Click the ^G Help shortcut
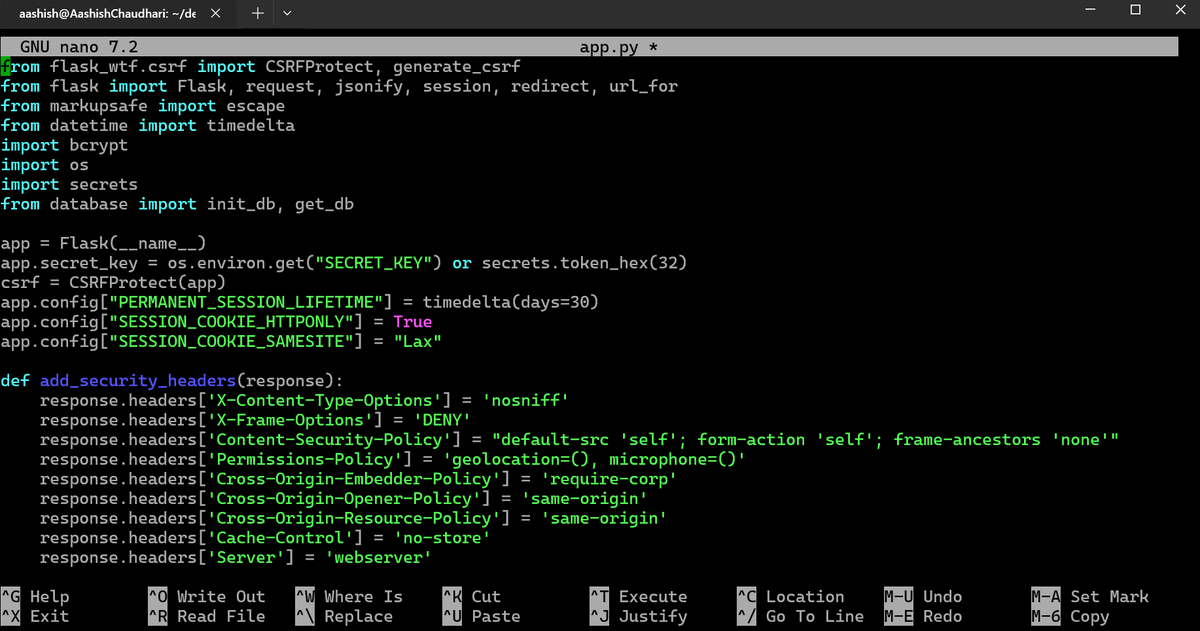Image resolution: width=1200 pixels, height=631 pixels. [x=36, y=597]
